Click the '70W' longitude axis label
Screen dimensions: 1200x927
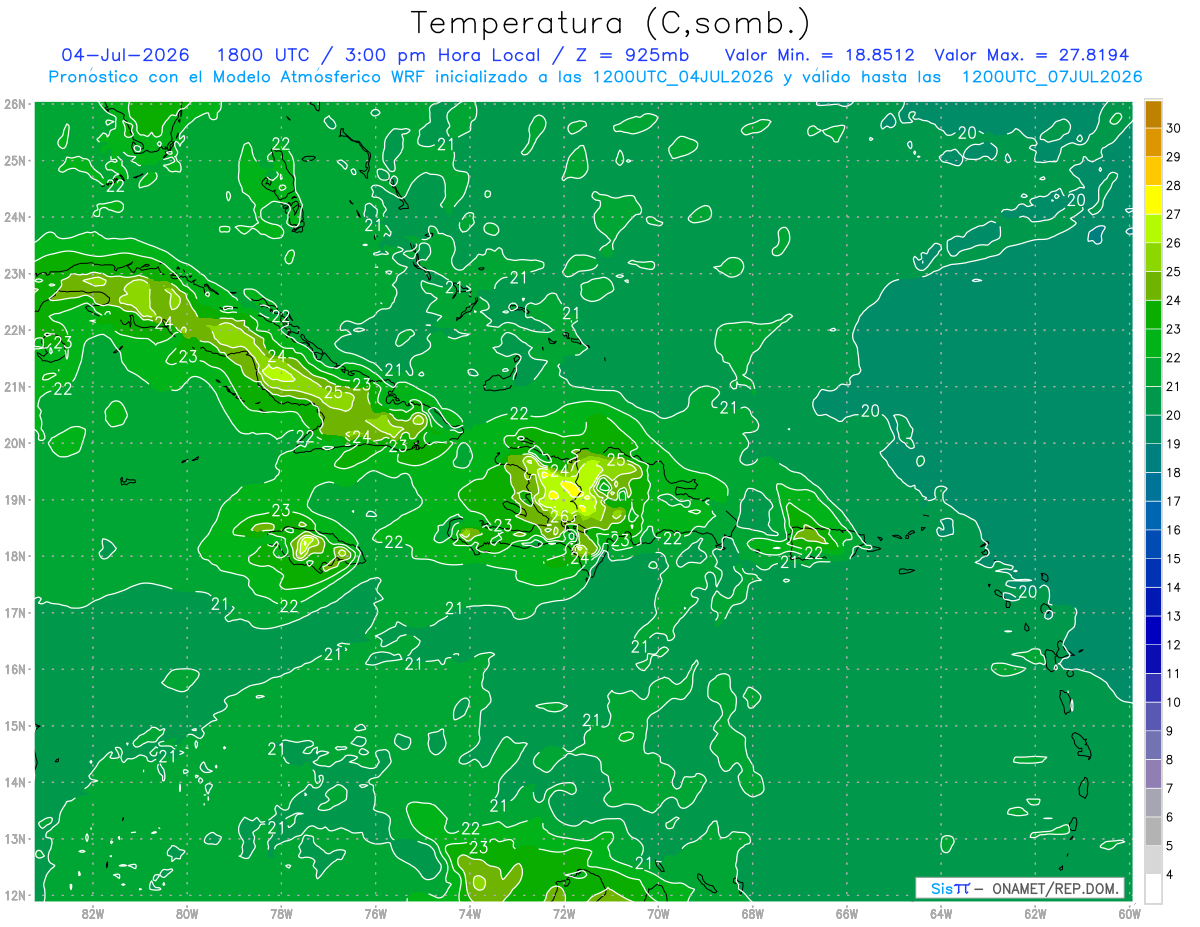coord(658,912)
